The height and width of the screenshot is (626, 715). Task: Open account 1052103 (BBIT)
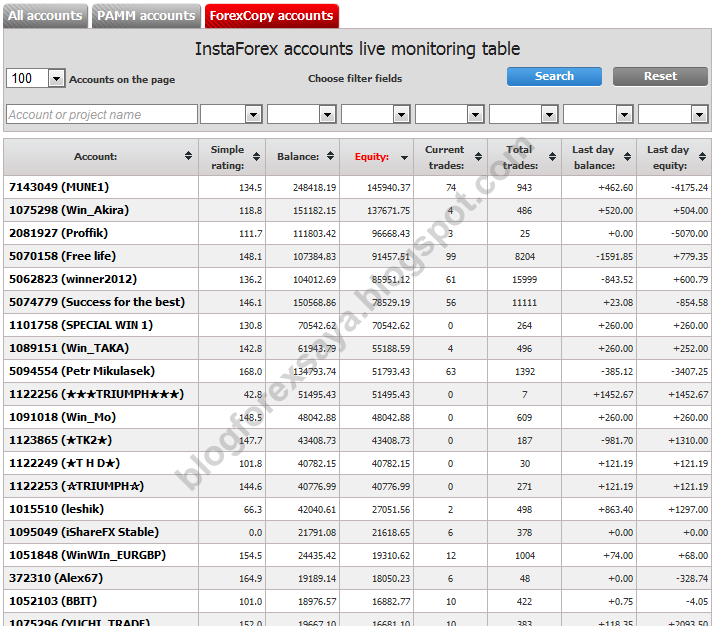[53, 601]
